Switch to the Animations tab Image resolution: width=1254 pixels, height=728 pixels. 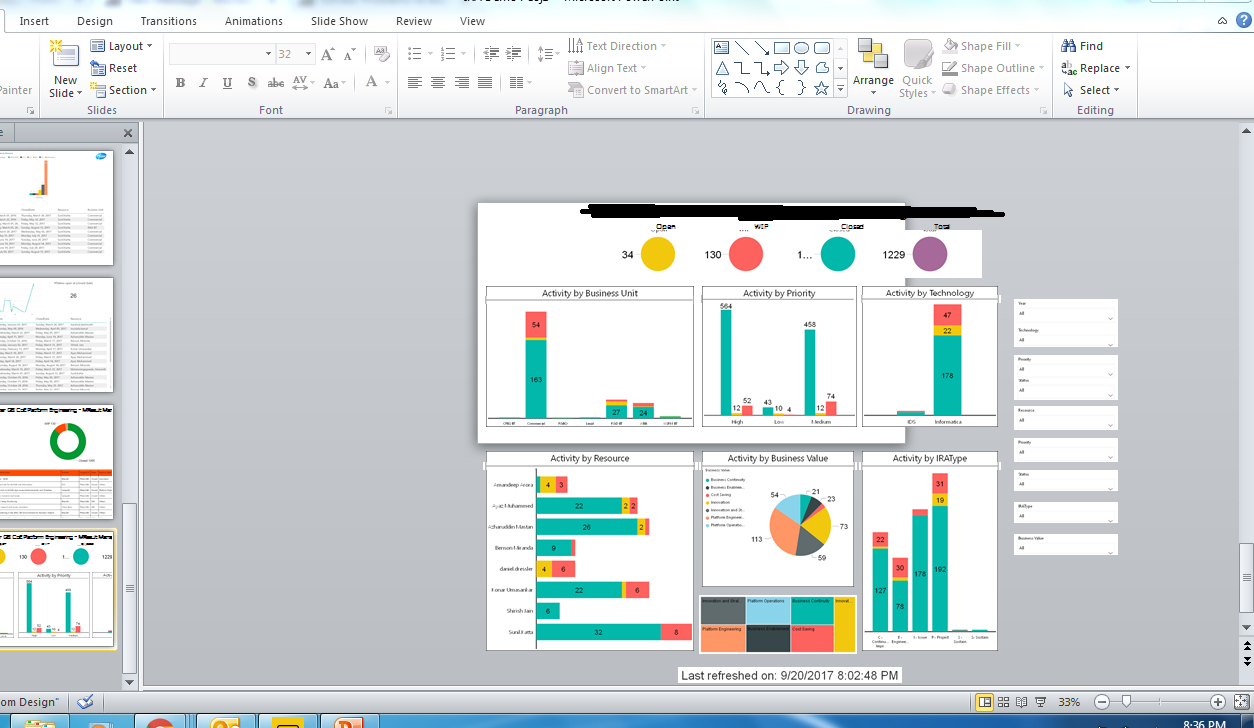point(254,21)
